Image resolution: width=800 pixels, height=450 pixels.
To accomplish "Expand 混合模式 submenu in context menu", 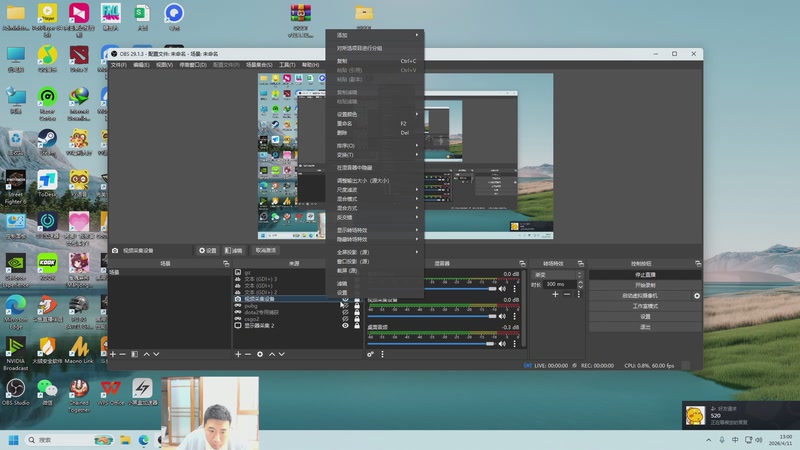I will tap(375, 199).
